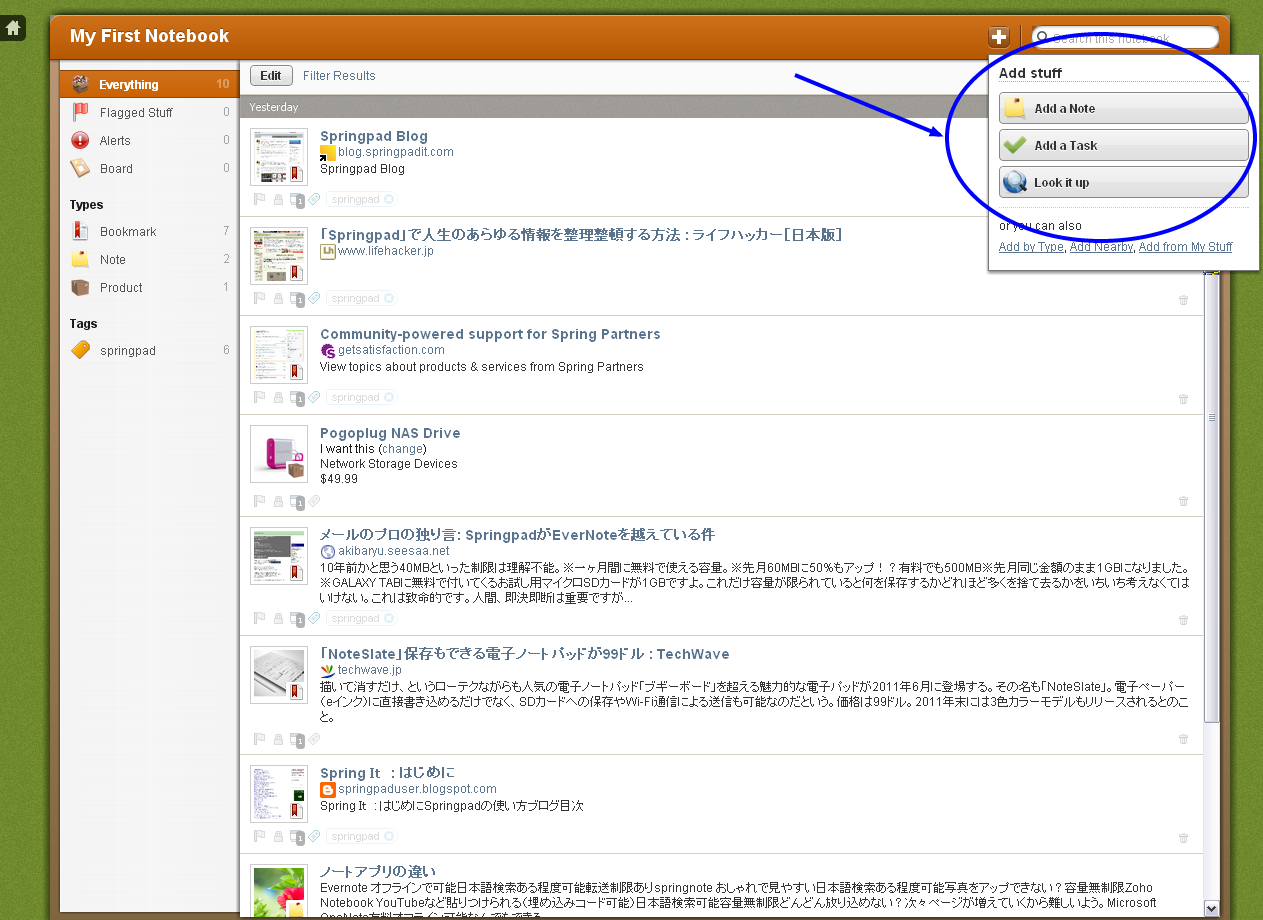Delete the lifehacker.jp bookmark with trash icon

pos(1184,300)
